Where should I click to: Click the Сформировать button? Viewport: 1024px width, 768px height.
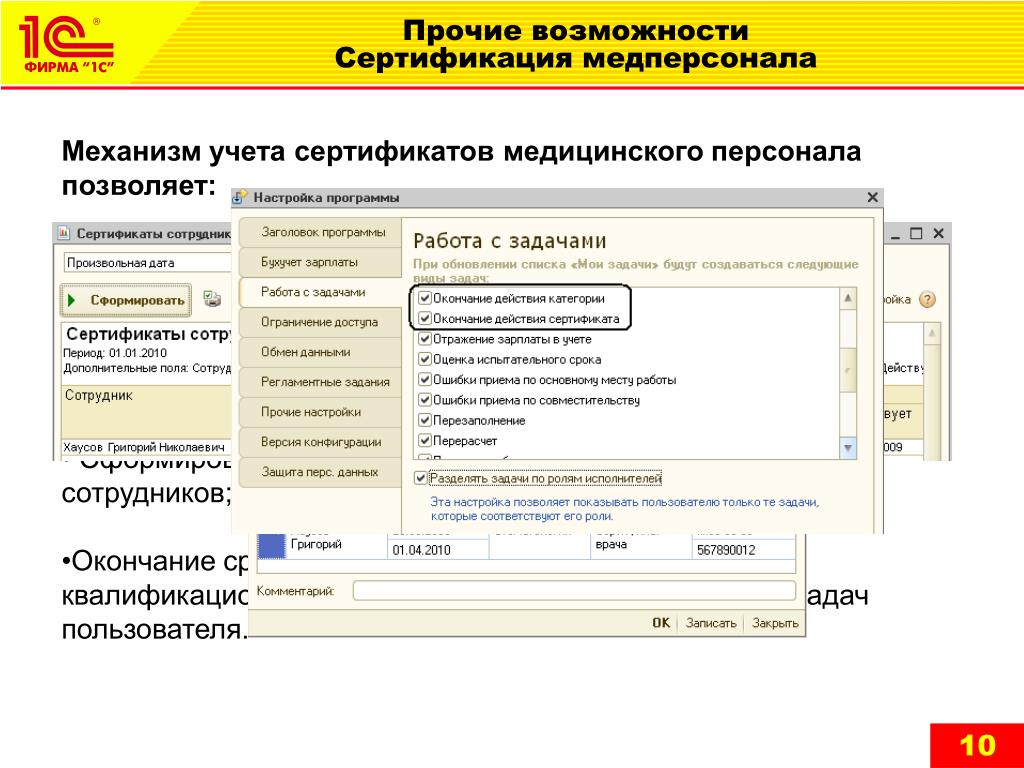(x=126, y=300)
